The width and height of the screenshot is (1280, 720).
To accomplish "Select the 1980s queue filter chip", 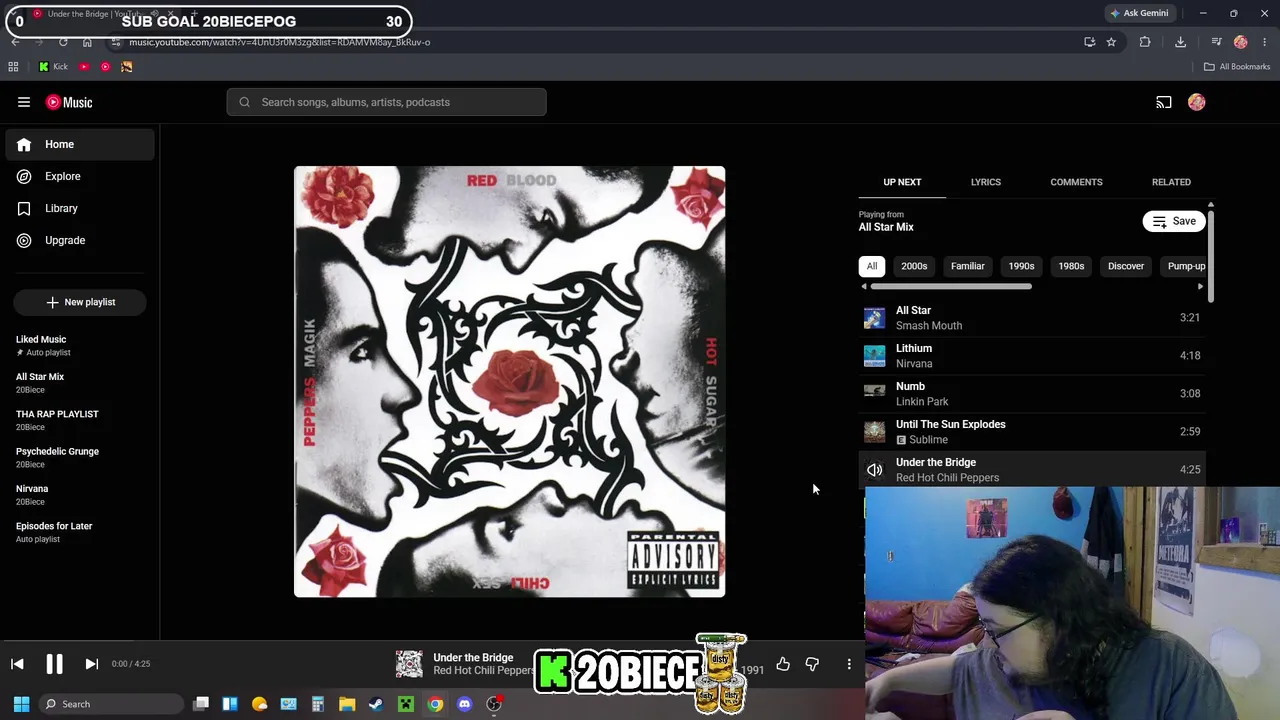I will point(1071,266).
